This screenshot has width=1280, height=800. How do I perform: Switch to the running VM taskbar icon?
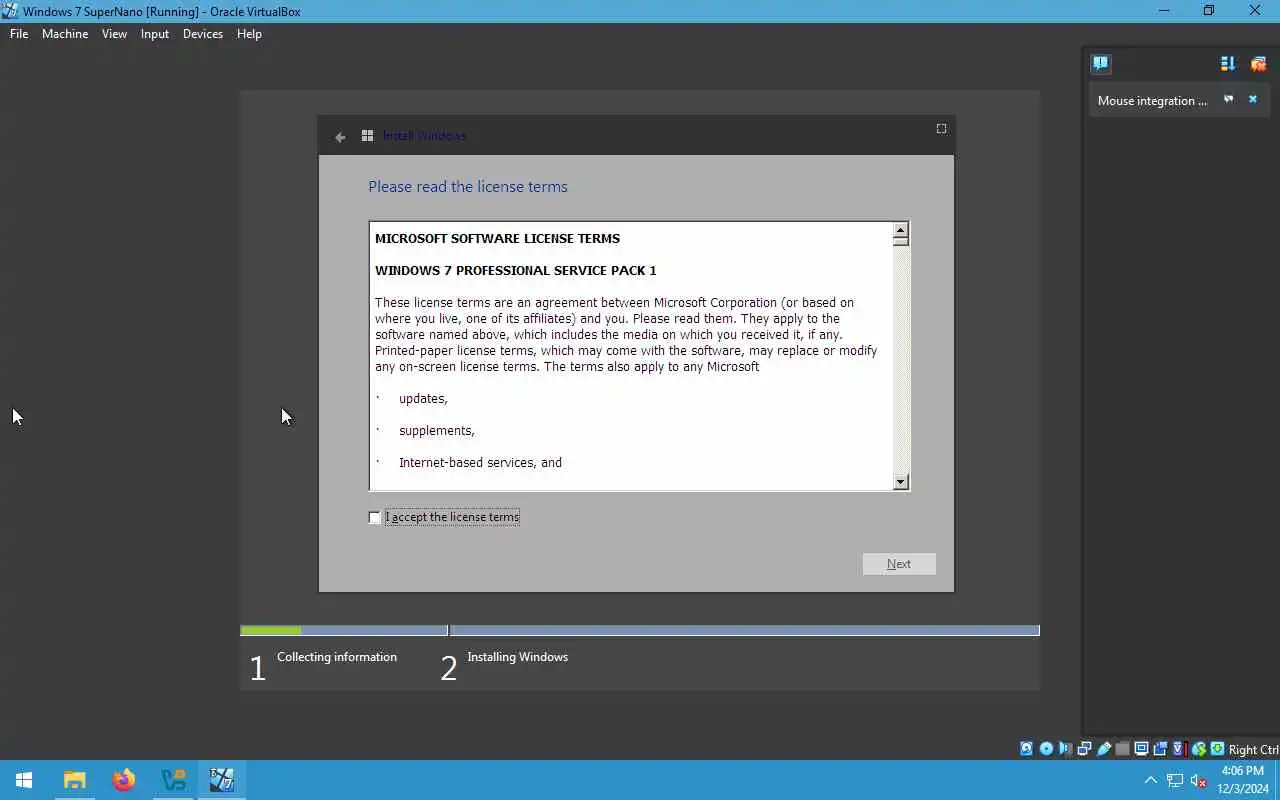click(222, 780)
